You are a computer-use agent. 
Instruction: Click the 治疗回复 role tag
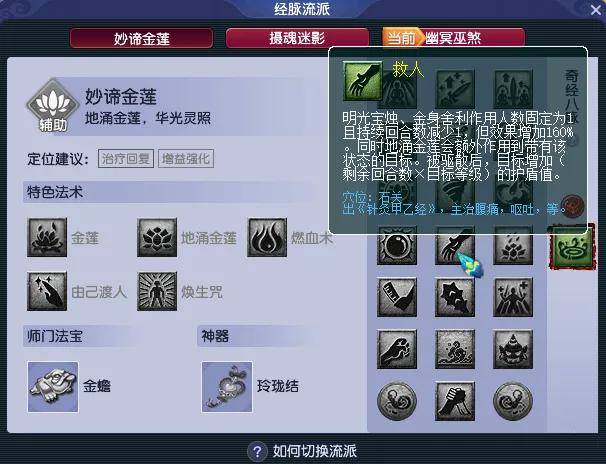click(x=126, y=159)
